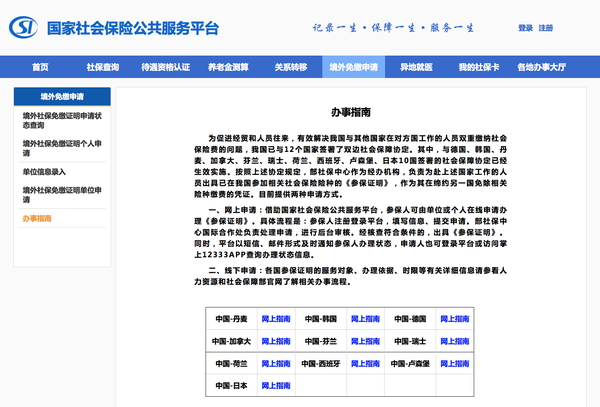Select 关系转移 in the nav bar
This screenshot has width=600, height=407.
tap(291, 67)
